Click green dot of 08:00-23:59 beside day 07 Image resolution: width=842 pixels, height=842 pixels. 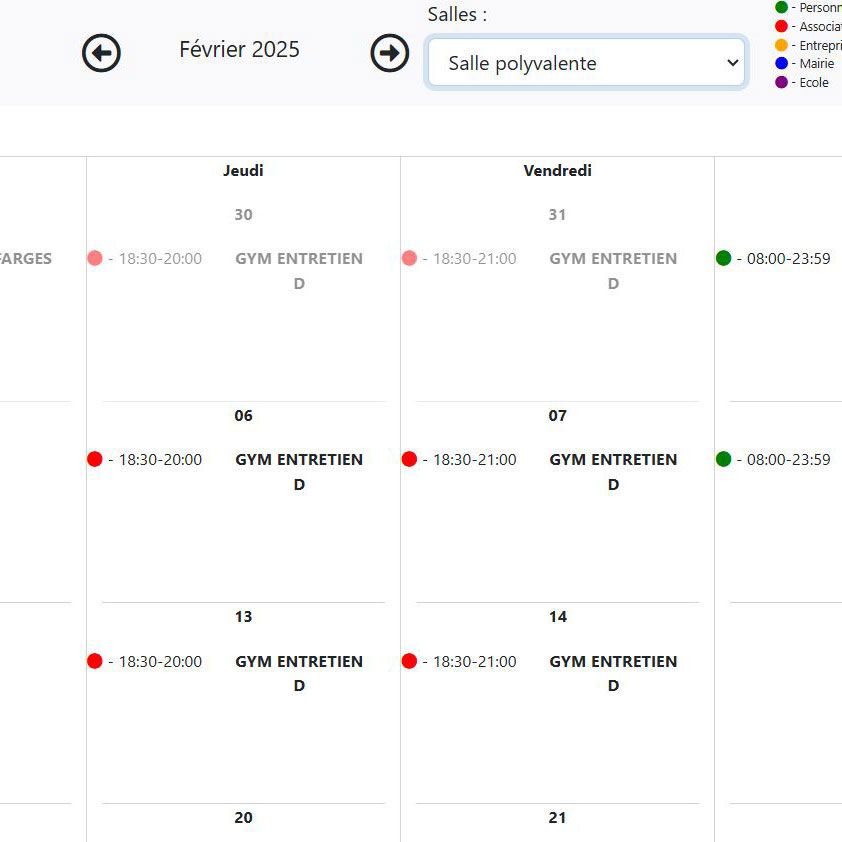(723, 459)
